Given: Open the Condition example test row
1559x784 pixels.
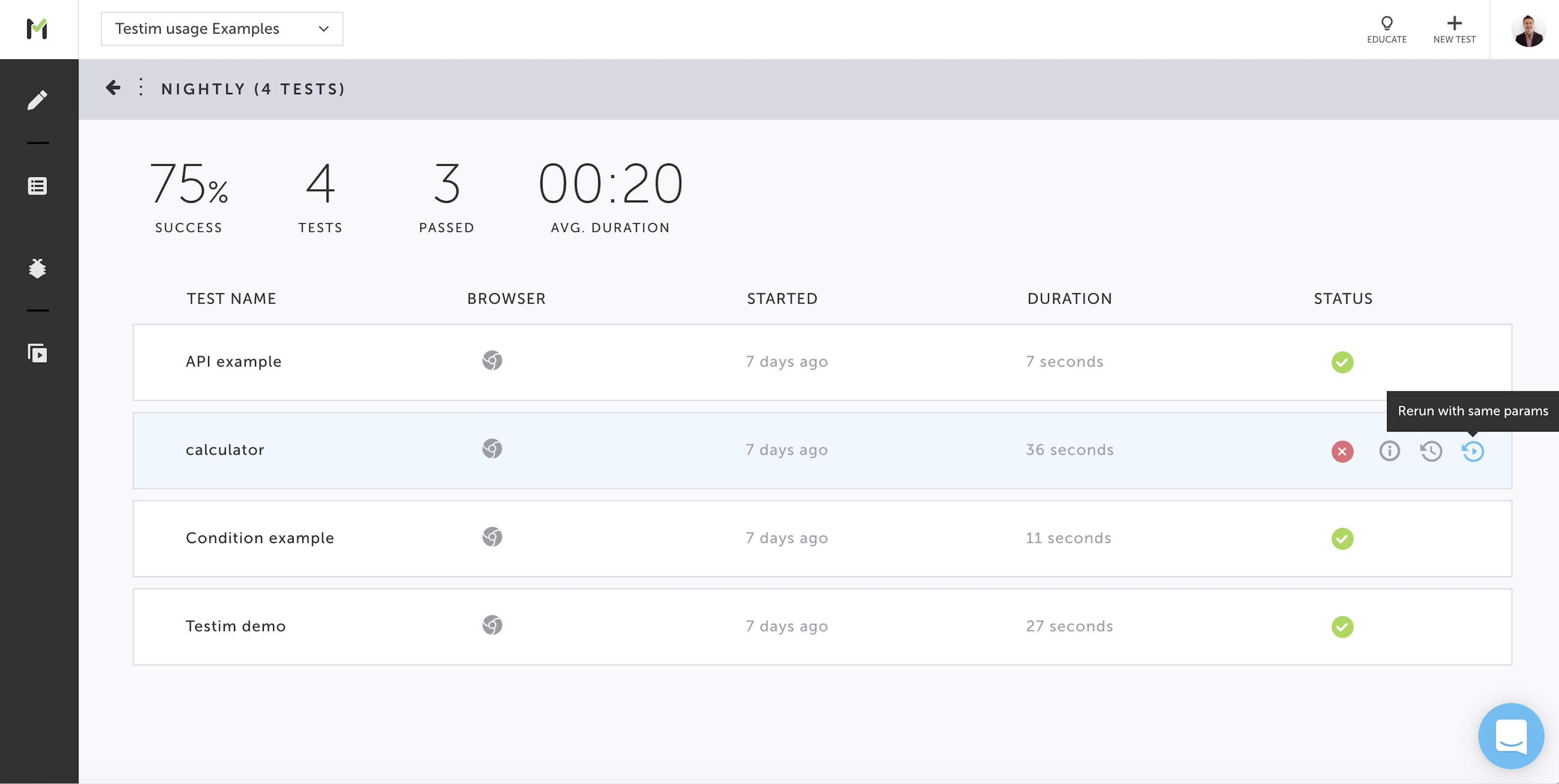Looking at the screenshot, I should point(260,538).
